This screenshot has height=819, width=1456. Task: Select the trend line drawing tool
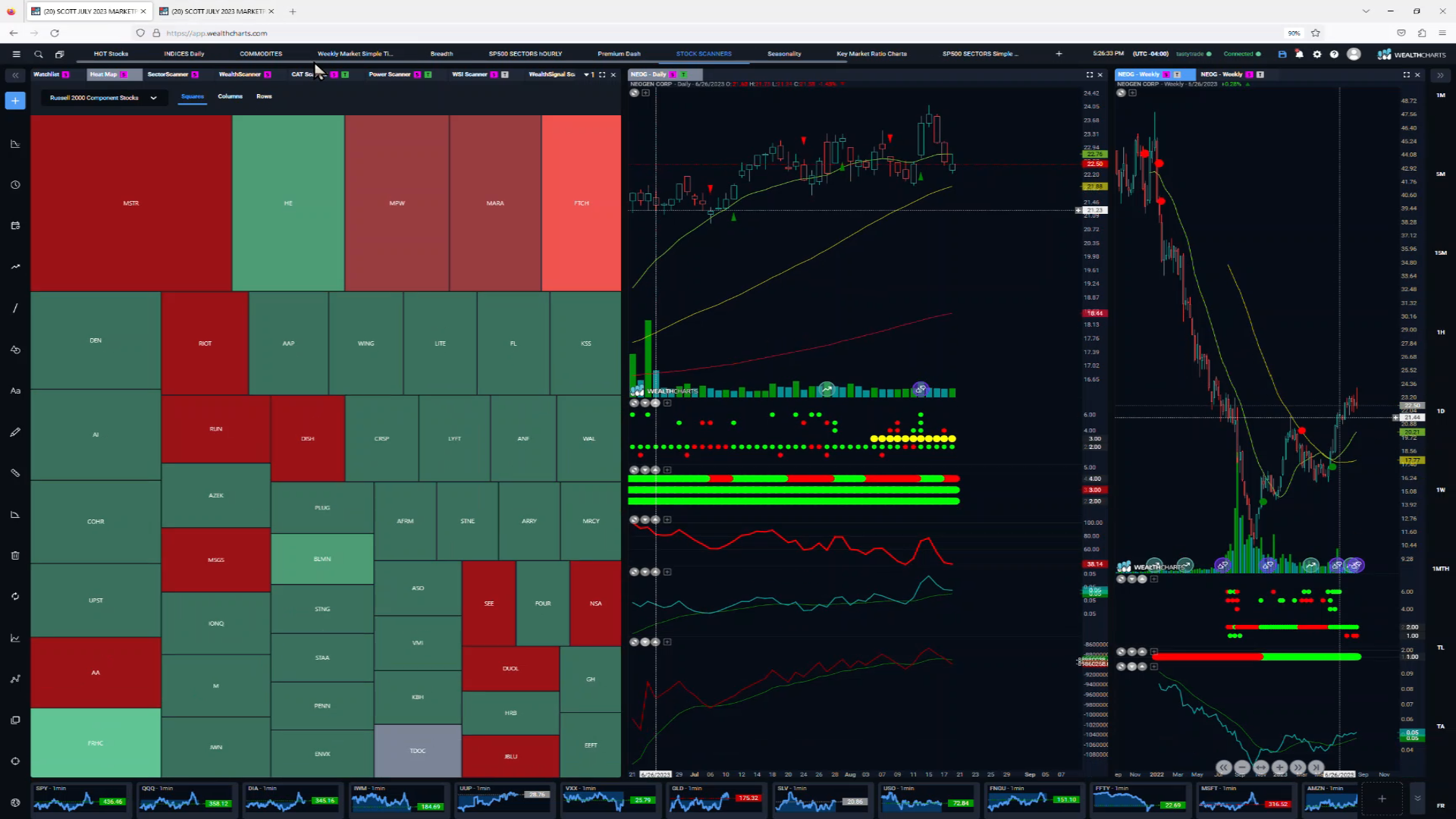click(15, 308)
